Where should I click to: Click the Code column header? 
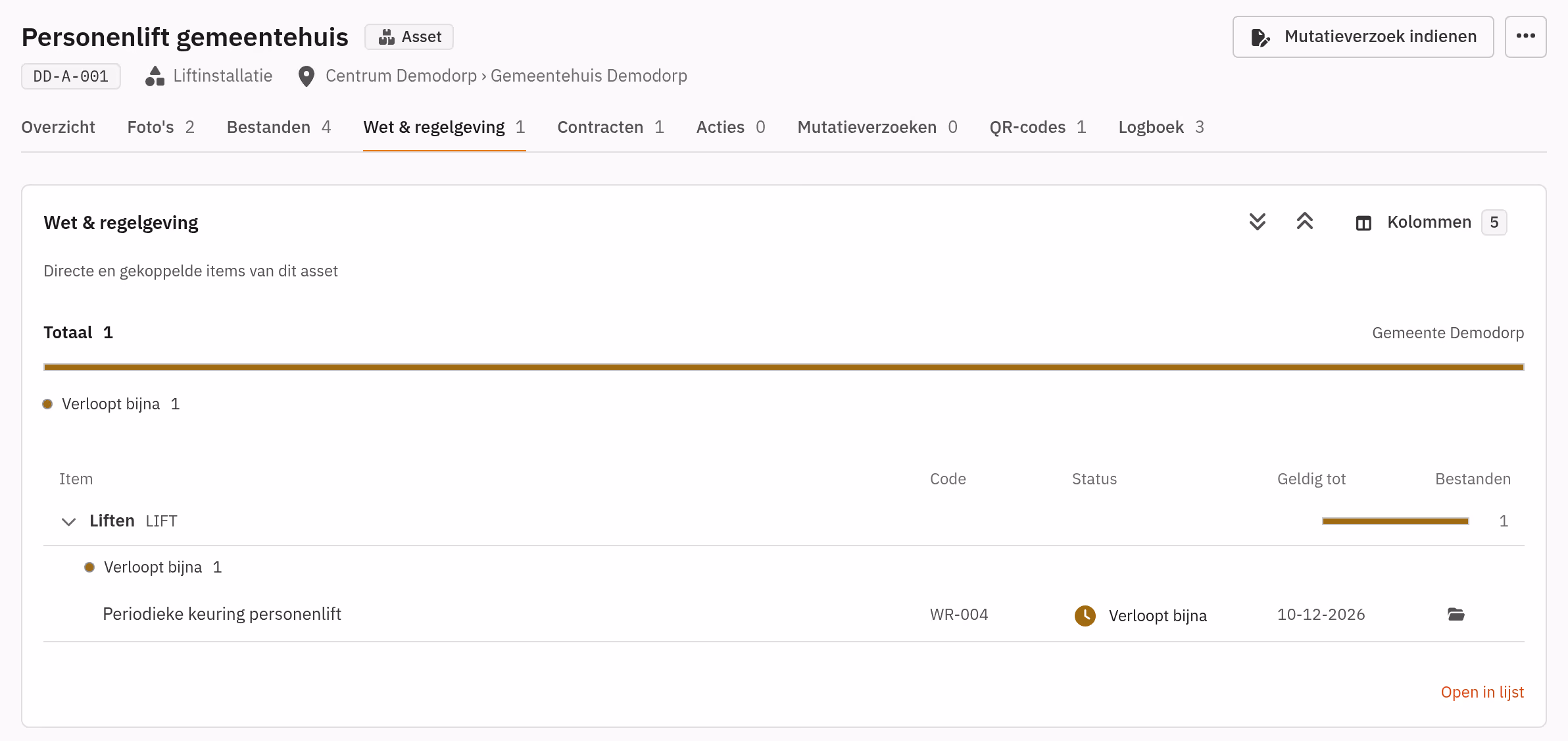948,479
